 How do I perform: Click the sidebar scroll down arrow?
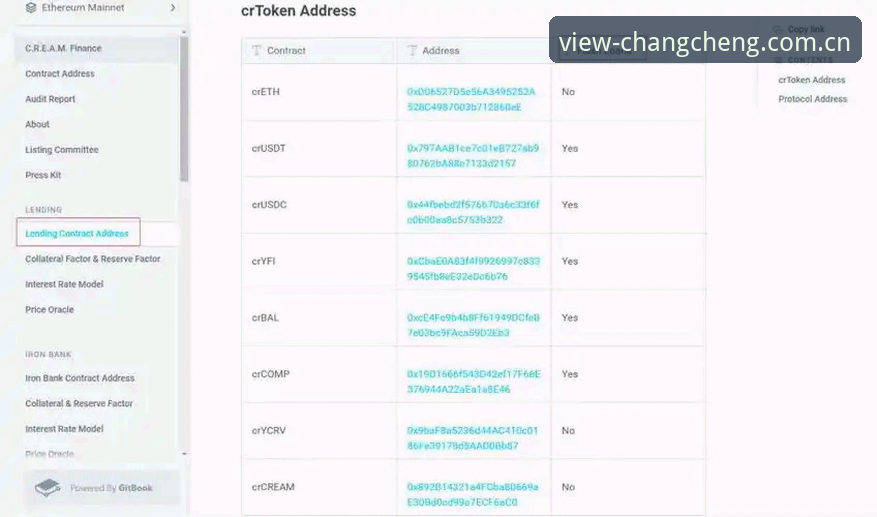(x=184, y=454)
